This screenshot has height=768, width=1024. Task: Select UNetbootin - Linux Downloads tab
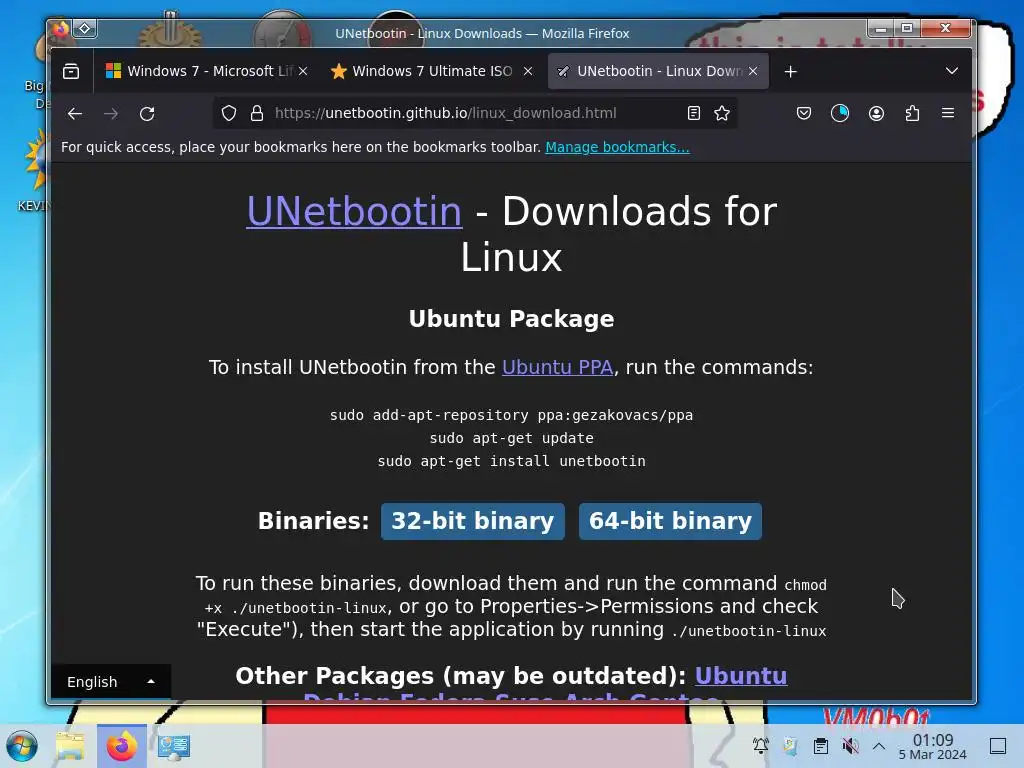(x=656, y=71)
